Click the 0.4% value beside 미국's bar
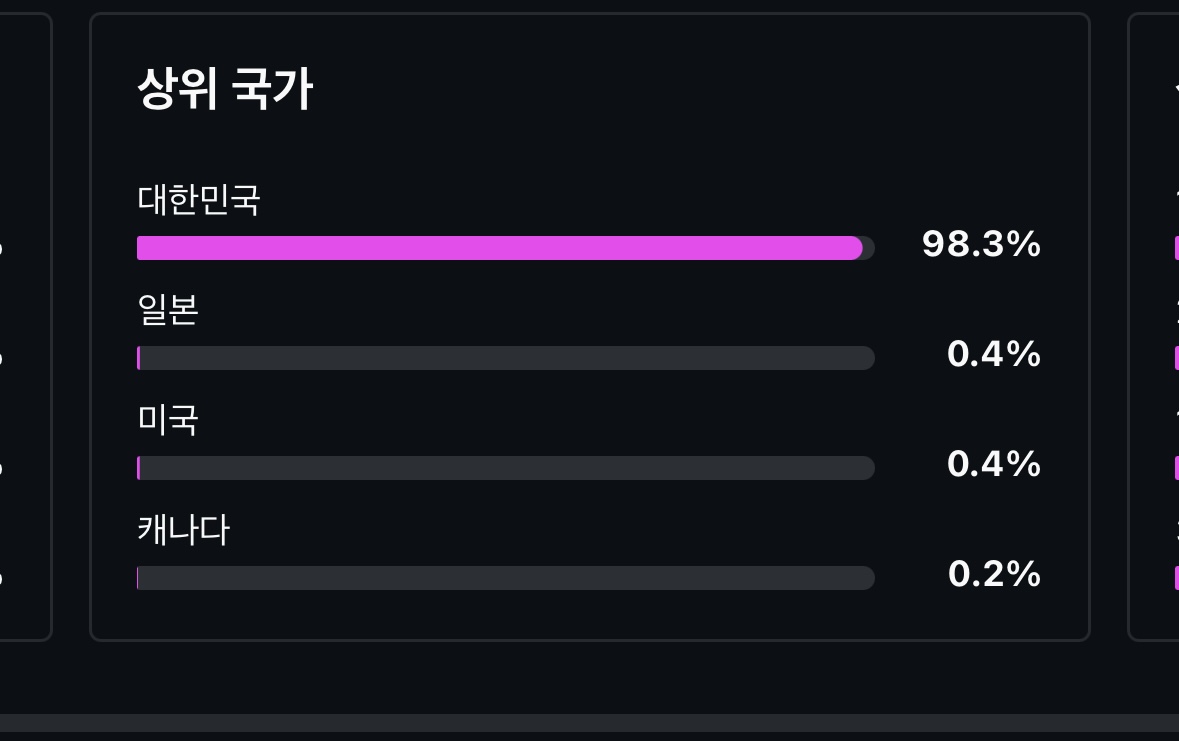1179x741 pixels. click(x=993, y=464)
